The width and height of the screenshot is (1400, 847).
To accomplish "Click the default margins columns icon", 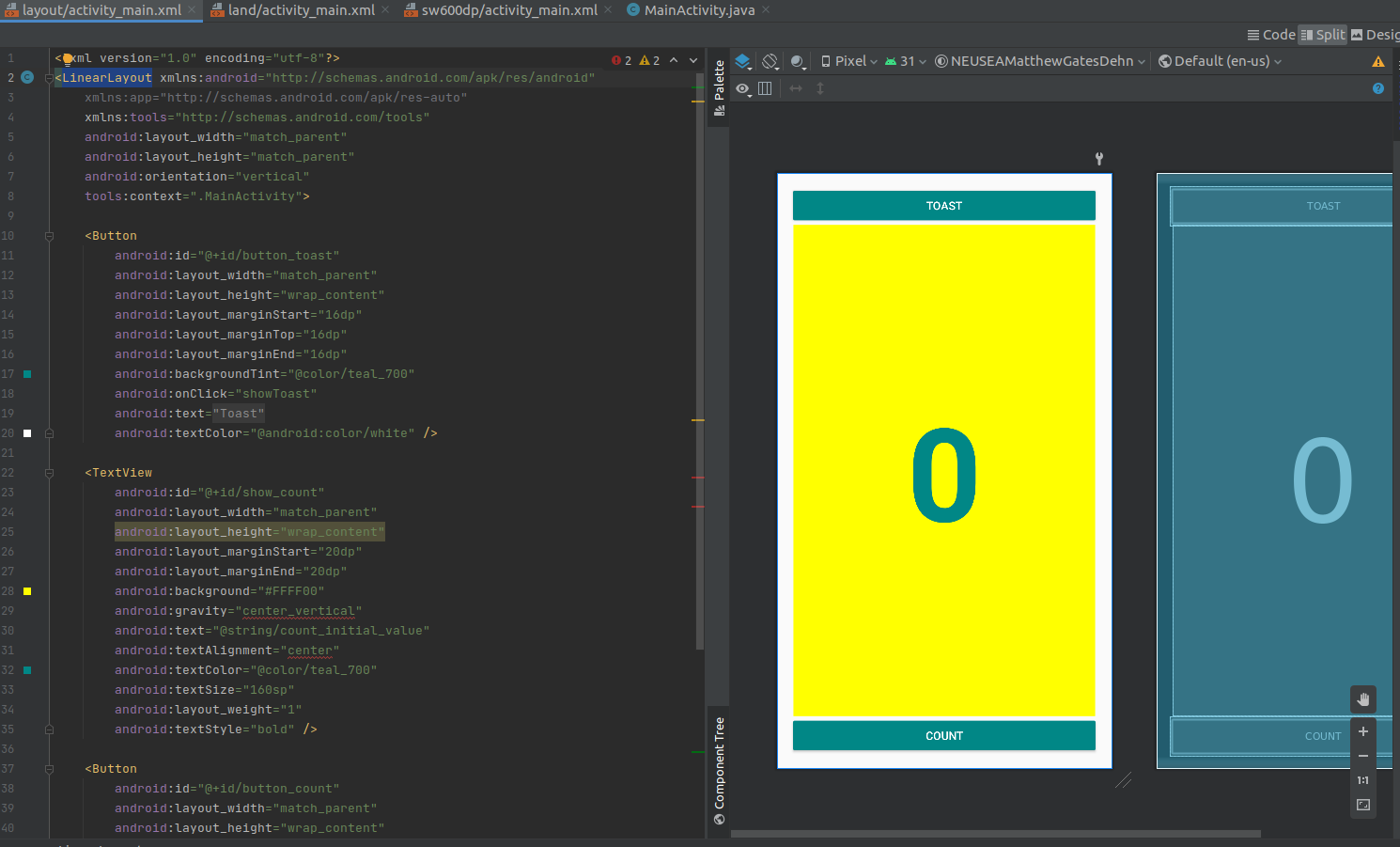I will point(765,88).
